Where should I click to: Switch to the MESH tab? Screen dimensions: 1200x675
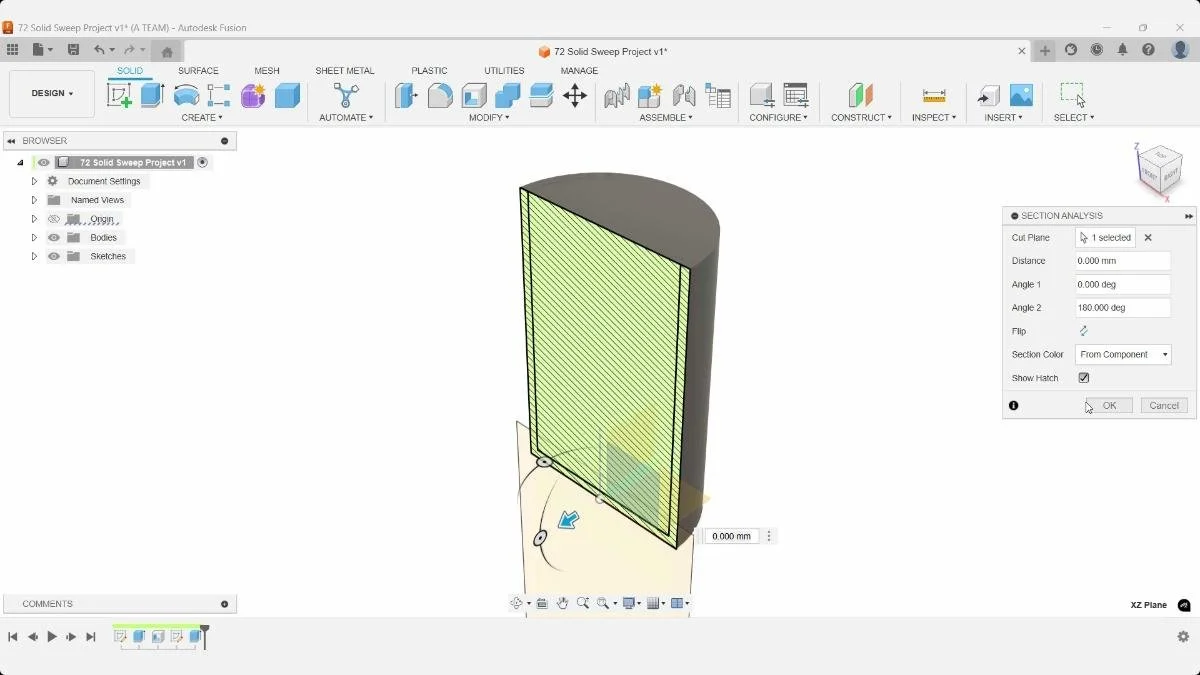[267, 71]
